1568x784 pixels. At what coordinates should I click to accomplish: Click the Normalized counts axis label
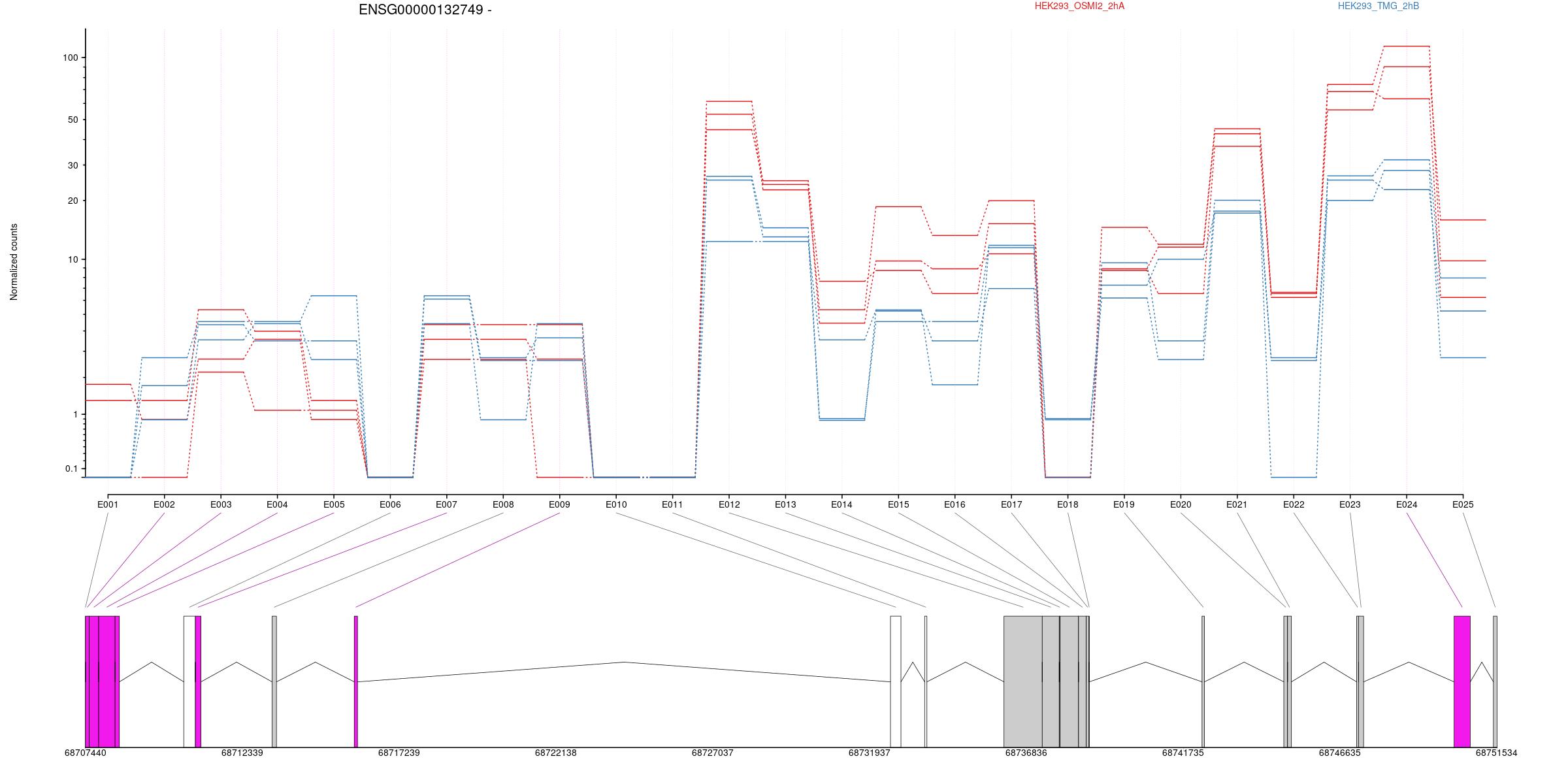(14, 262)
